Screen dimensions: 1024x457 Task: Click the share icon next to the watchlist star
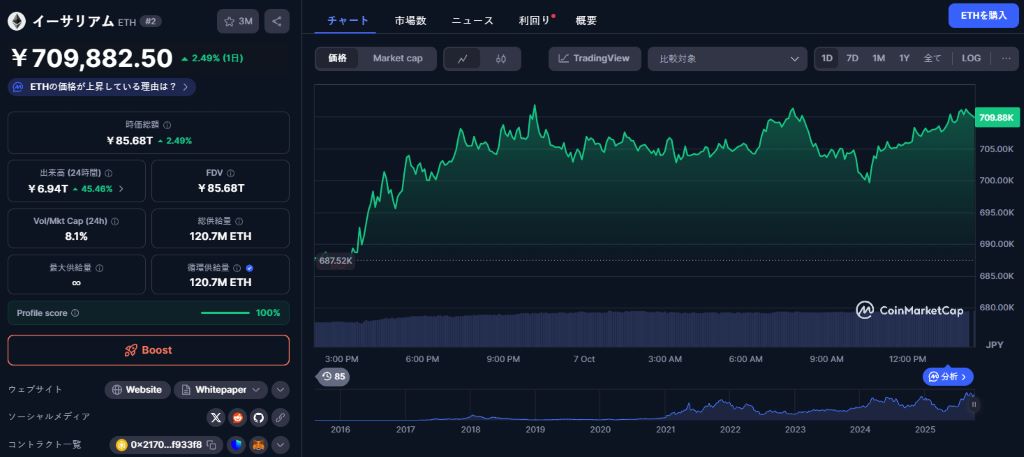pos(277,21)
